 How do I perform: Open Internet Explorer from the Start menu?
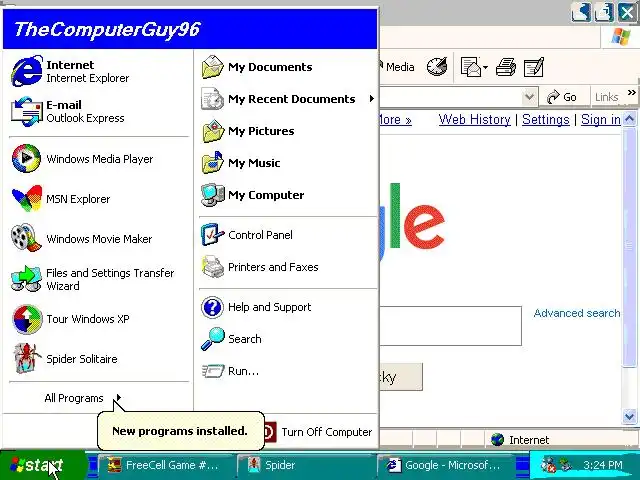98,71
